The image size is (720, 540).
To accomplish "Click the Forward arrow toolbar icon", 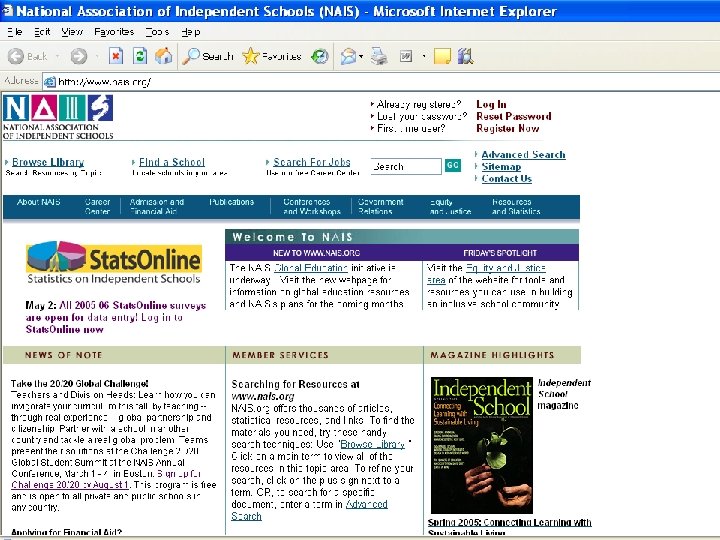I will (79, 56).
